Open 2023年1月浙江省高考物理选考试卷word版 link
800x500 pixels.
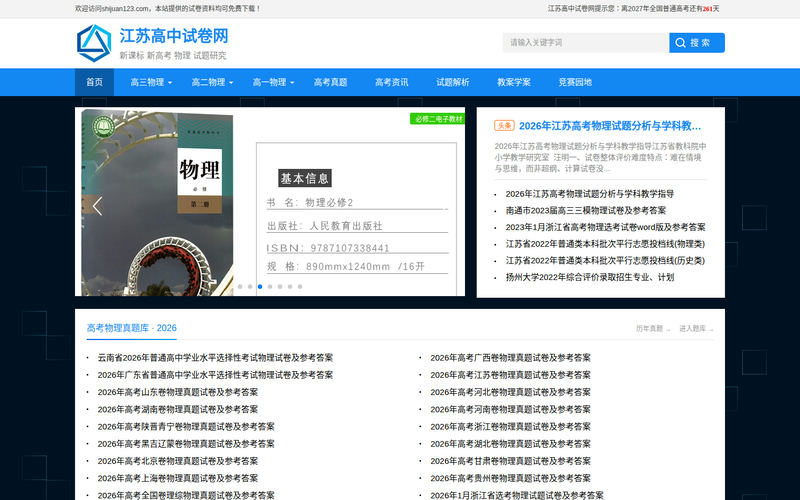coord(606,227)
